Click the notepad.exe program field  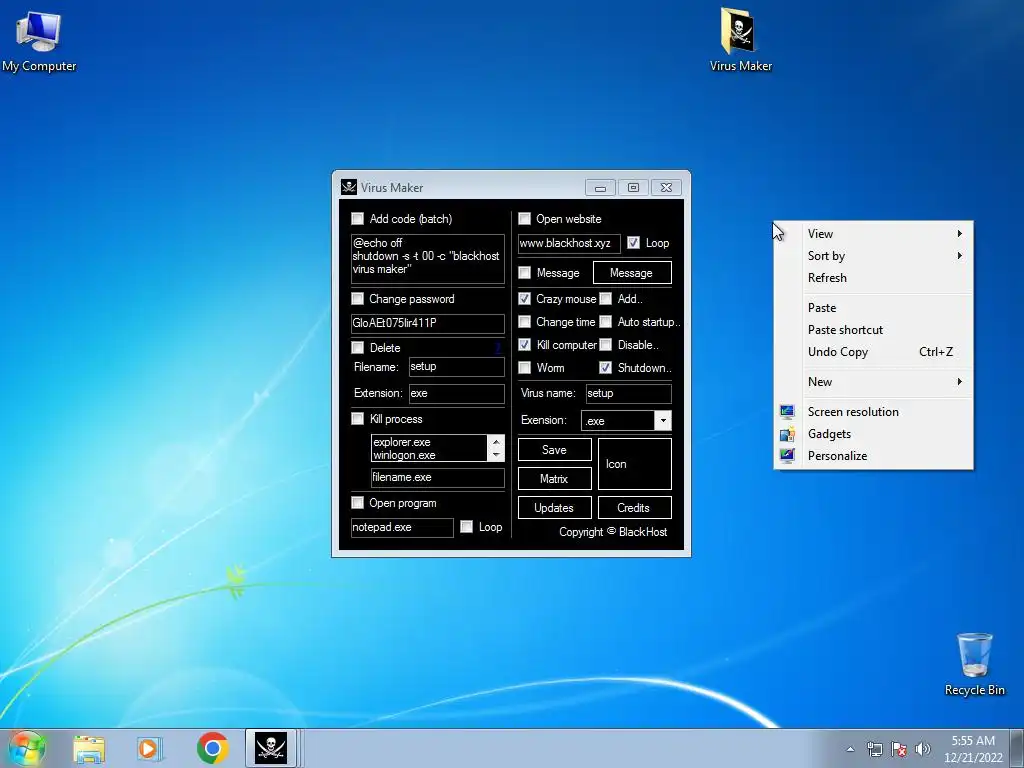(402, 527)
